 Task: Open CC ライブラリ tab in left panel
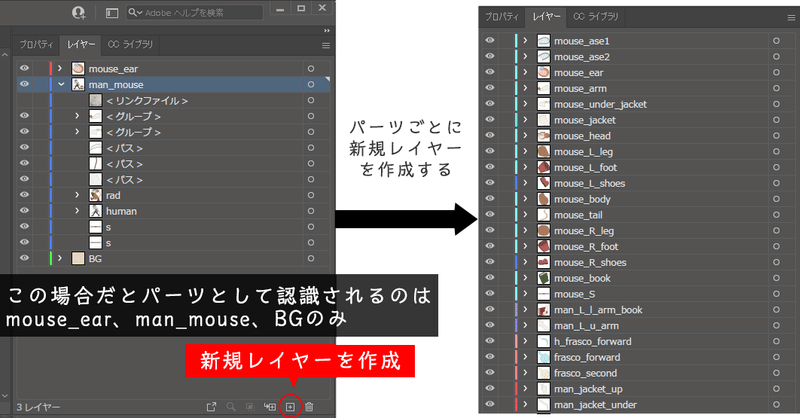[130, 45]
